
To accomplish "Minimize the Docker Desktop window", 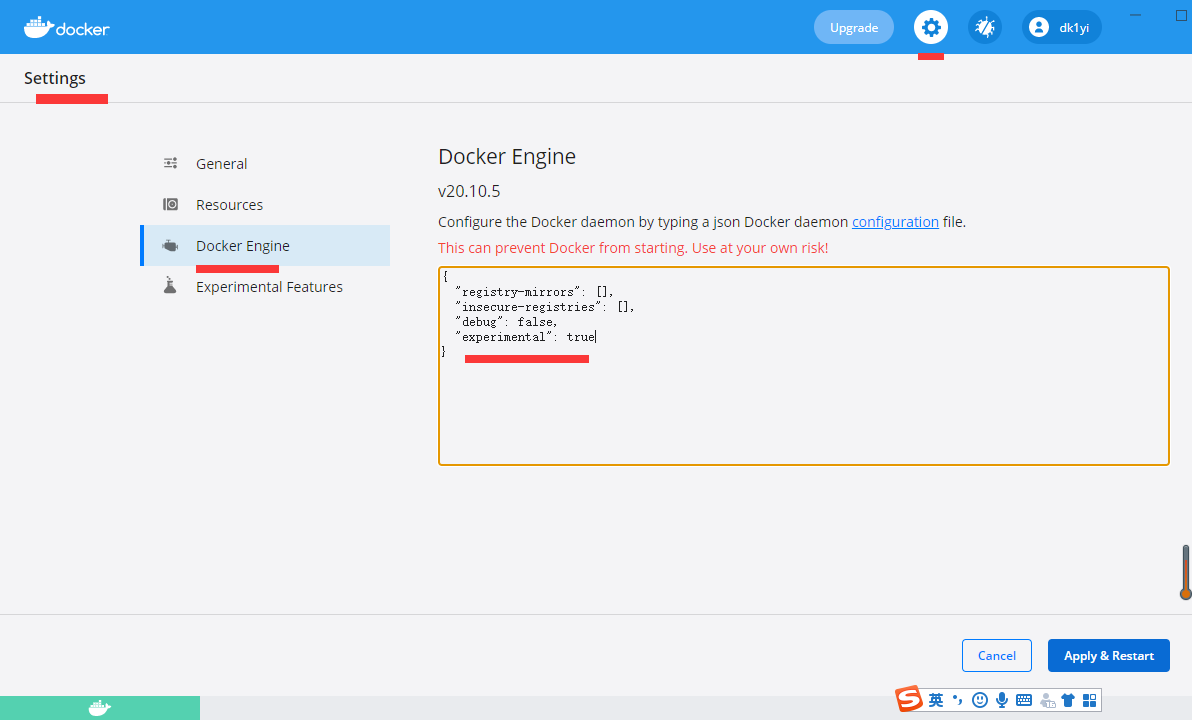I will [x=1135, y=15].
